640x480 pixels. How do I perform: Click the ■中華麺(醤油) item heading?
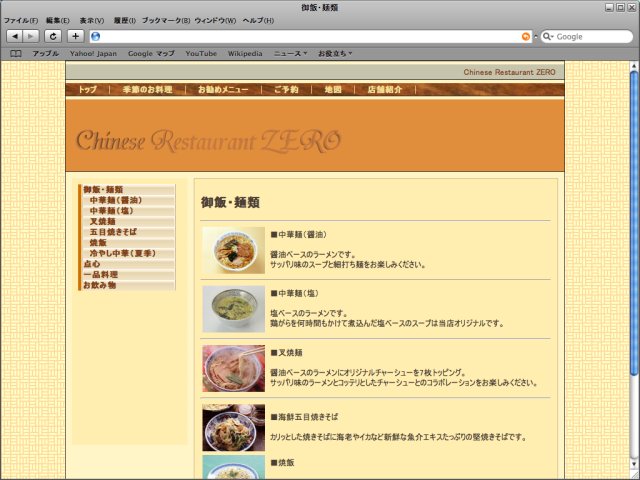pos(298,235)
